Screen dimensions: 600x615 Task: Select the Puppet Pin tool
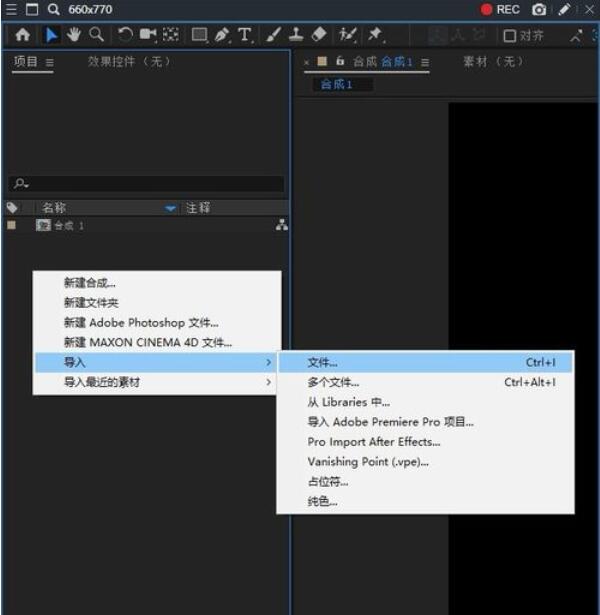click(x=376, y=35)
